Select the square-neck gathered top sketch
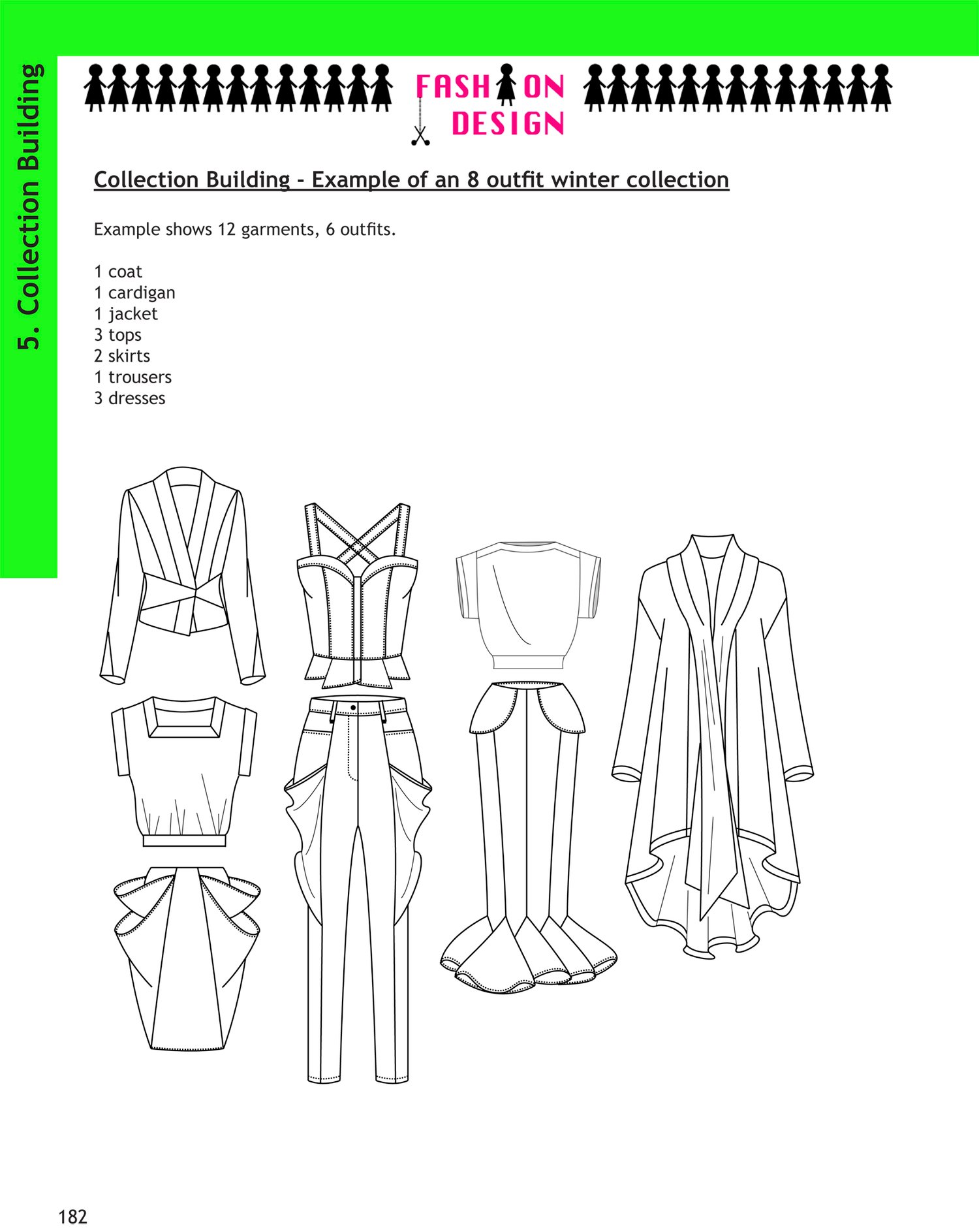Viewport: 979px width, 1232px height. (x=184, y=772)
